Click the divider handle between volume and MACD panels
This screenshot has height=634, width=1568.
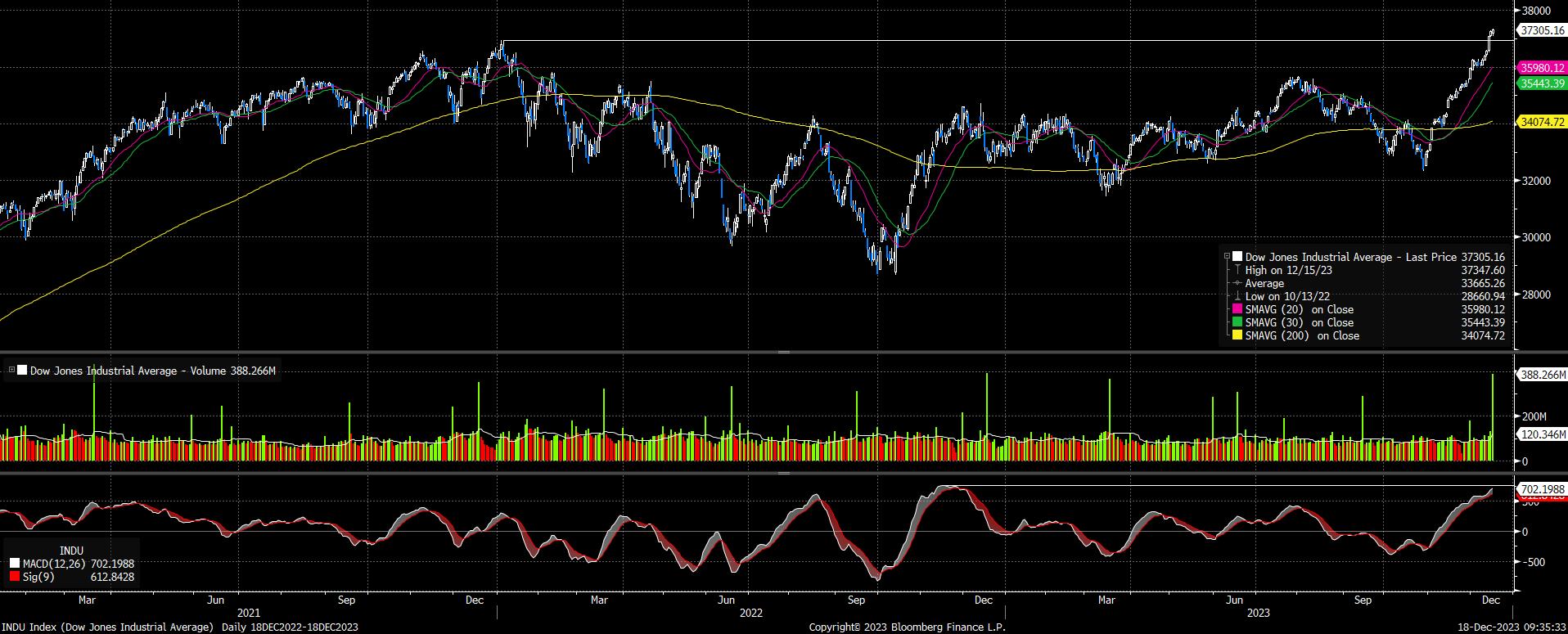pyautogui.click(x=783, y=473)
